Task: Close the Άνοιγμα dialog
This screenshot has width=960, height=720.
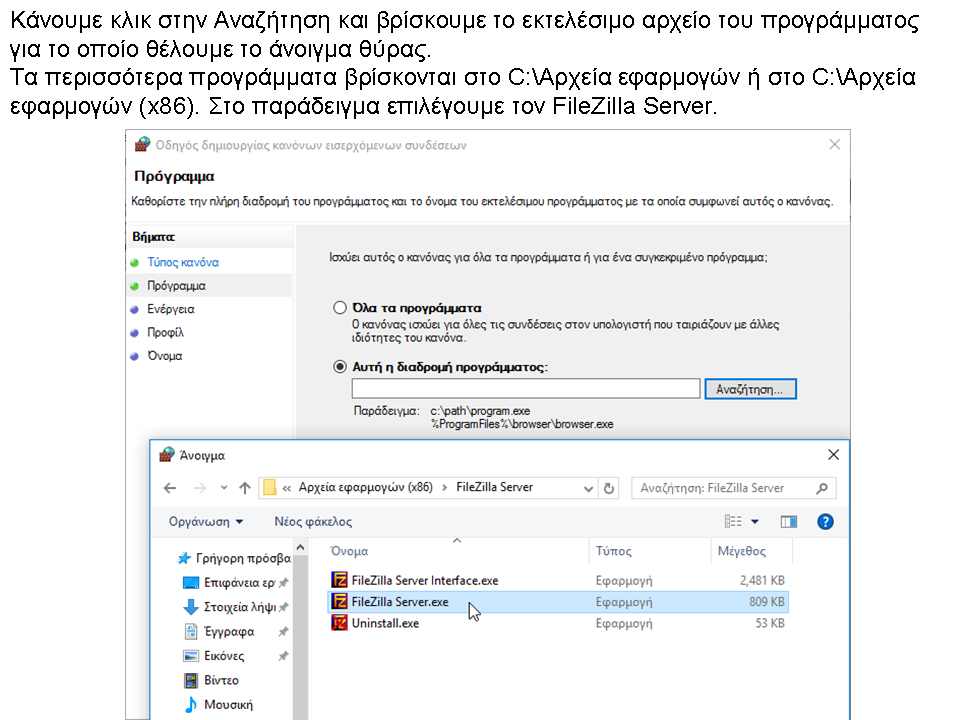Action: [x=833, y=455]
